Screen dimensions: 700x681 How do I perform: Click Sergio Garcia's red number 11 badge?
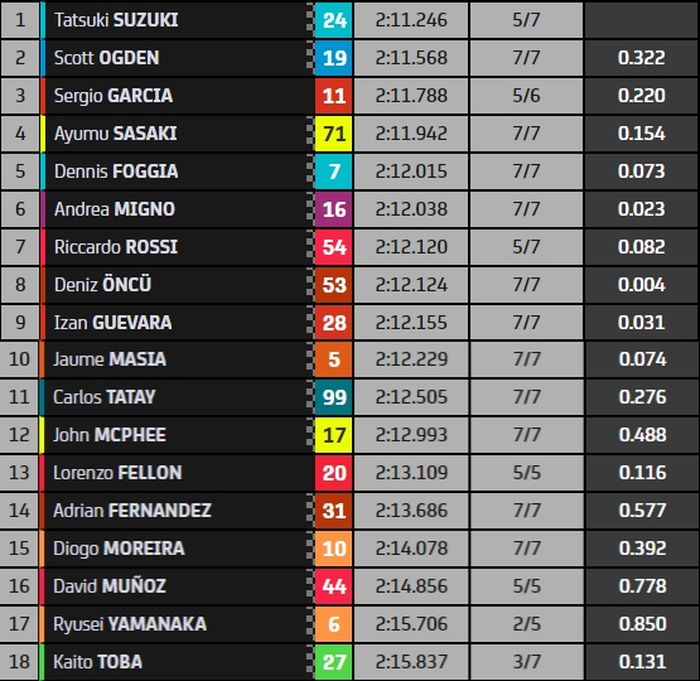click(334, 96)
